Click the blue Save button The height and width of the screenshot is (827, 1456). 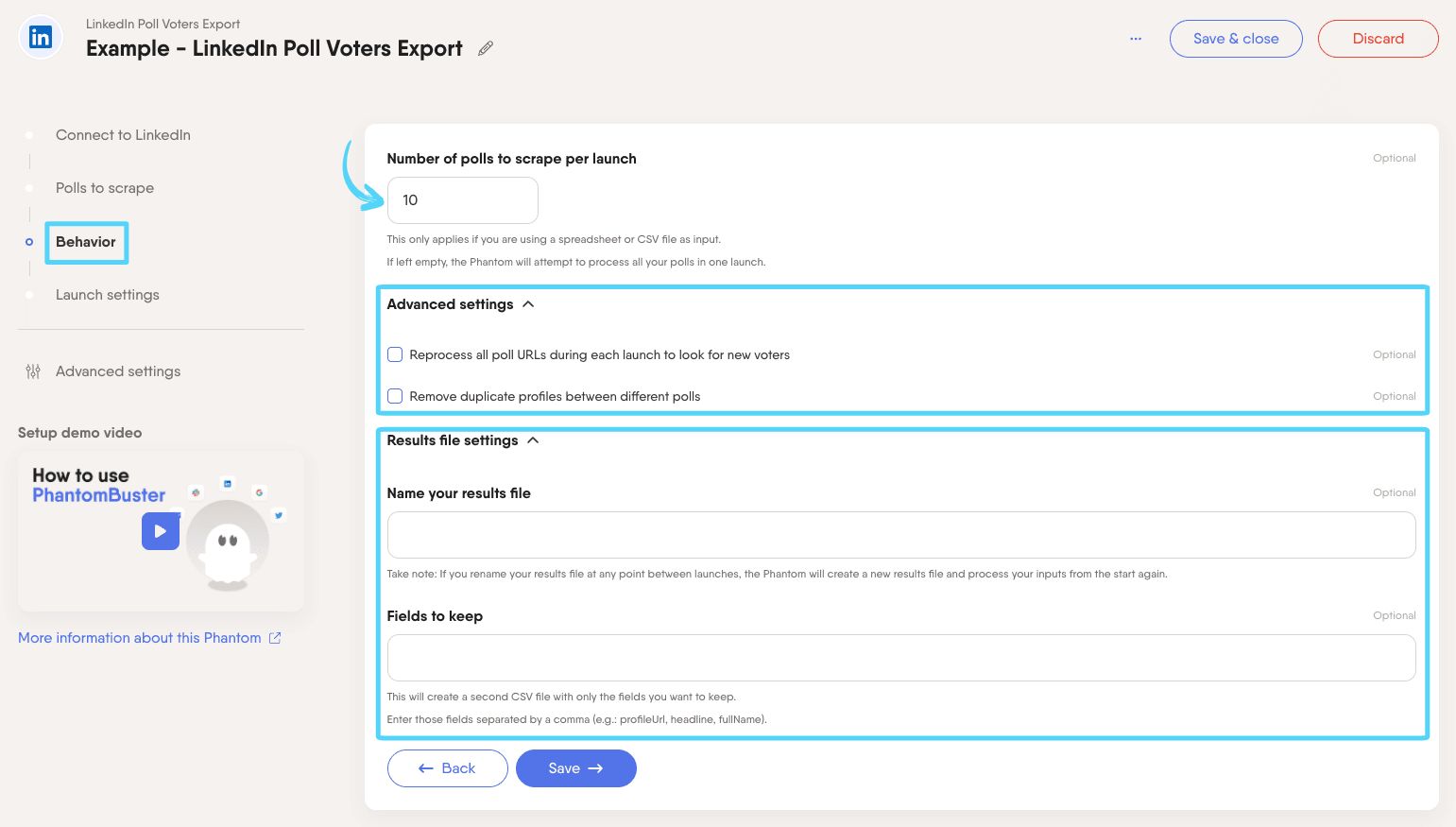coord(576,768)
